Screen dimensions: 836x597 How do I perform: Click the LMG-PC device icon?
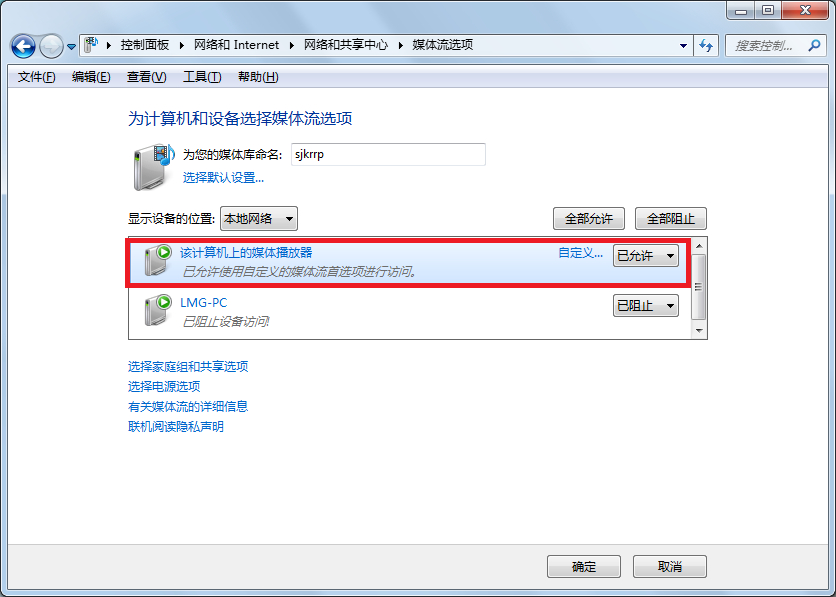[158, 310]
